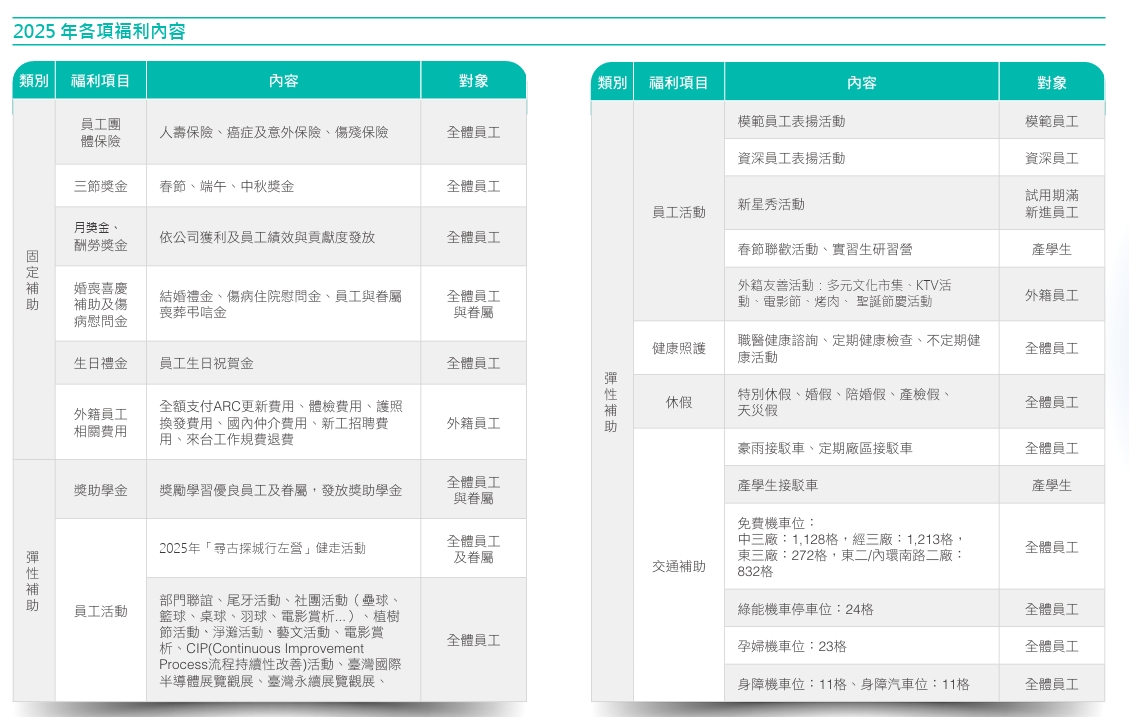Click the 對象 header on the left table
The image size is (1129, 717).
(473, 80)
